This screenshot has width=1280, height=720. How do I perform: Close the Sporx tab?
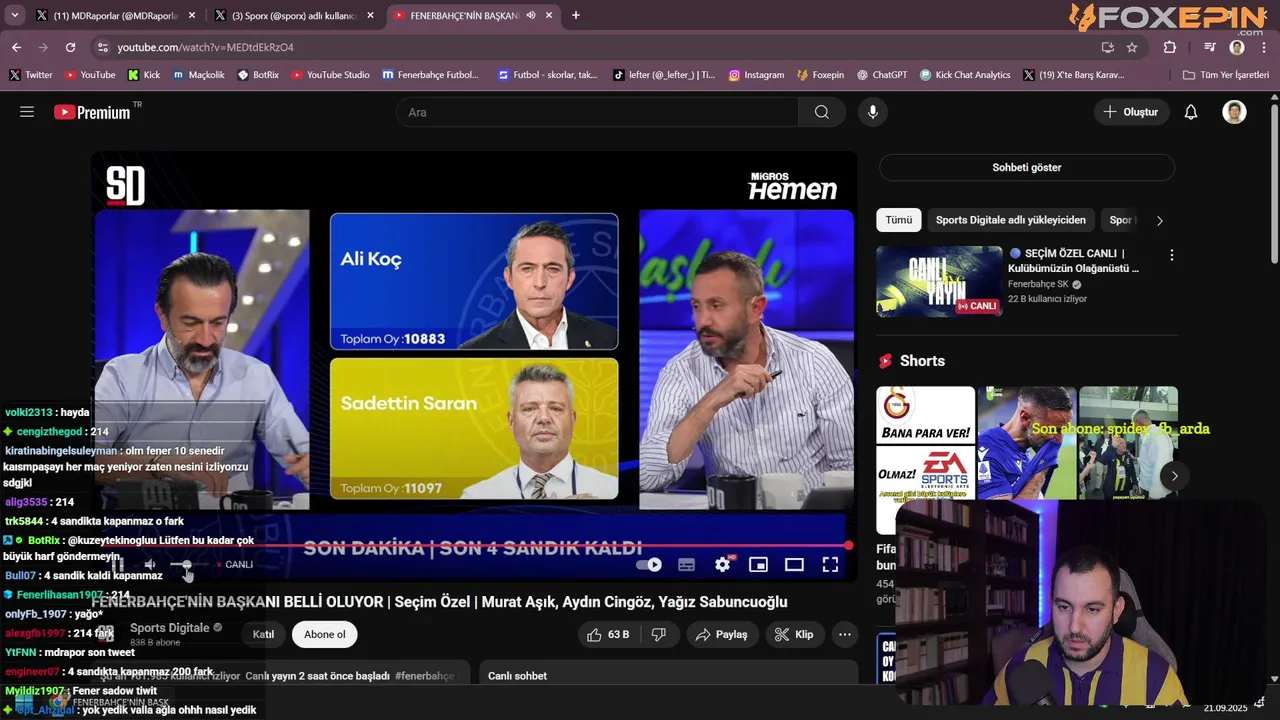click(371, 15)
